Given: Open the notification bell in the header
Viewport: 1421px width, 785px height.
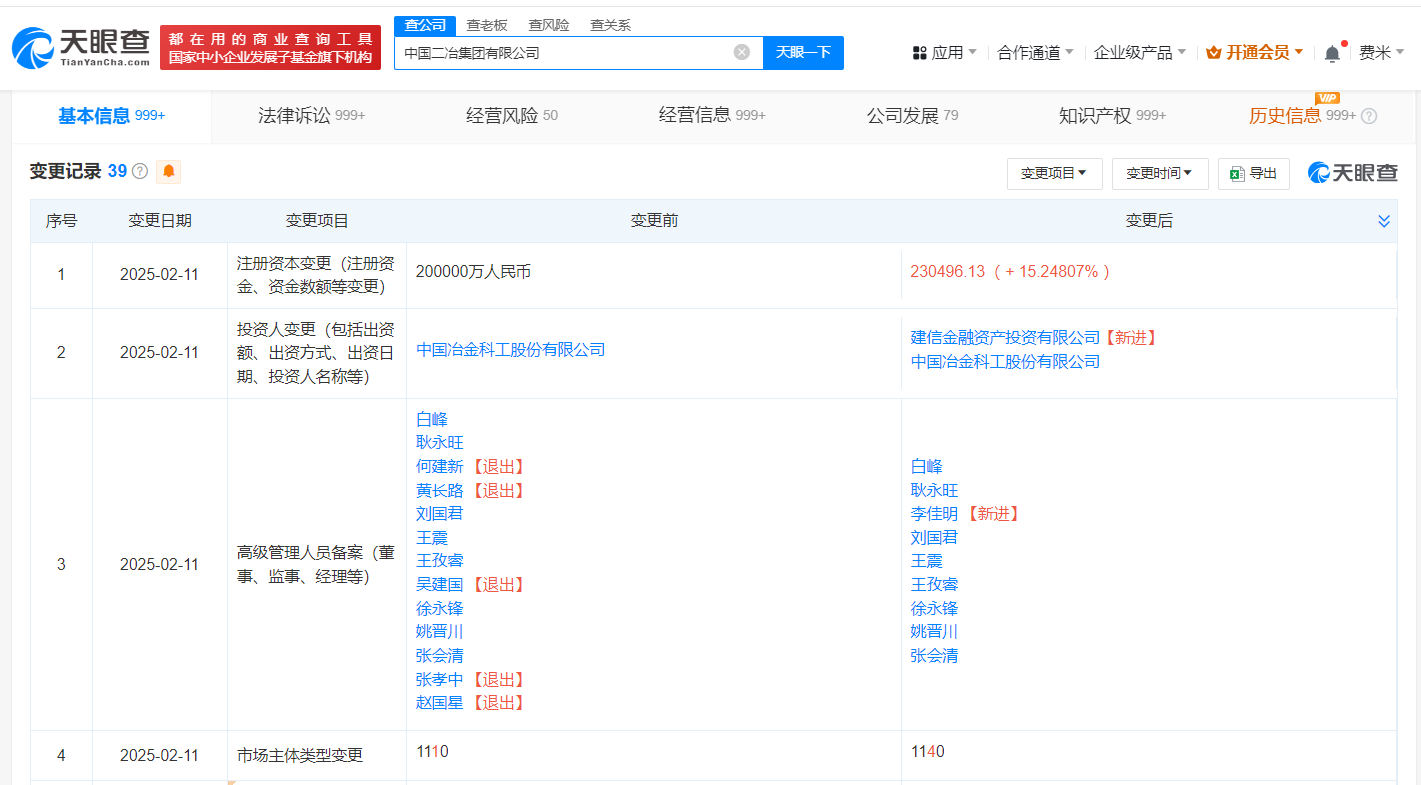Looking at the screenshot, I should [x=1332, y=53].
